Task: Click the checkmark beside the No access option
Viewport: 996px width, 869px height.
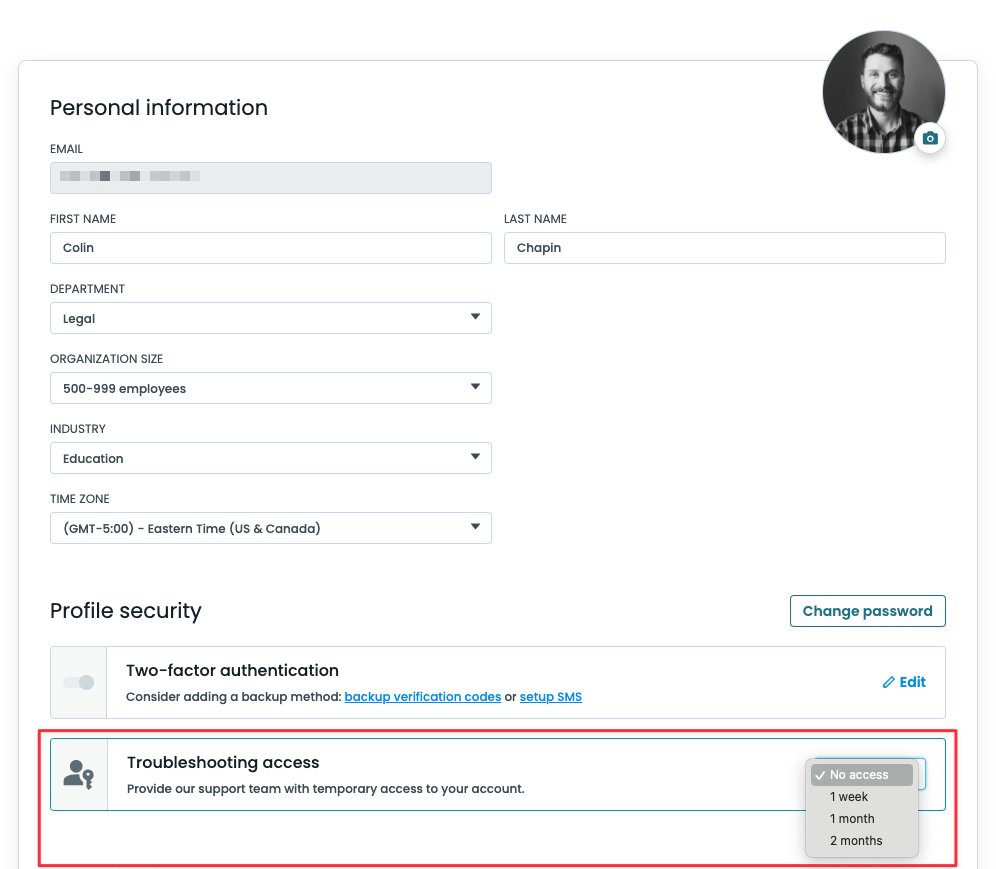Action: click(822, 774)
